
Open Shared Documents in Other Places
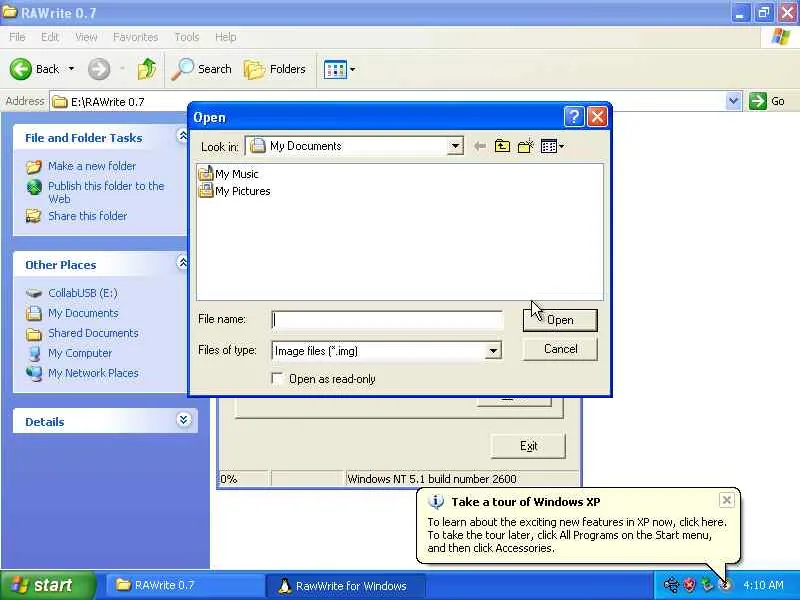(93, 333)
